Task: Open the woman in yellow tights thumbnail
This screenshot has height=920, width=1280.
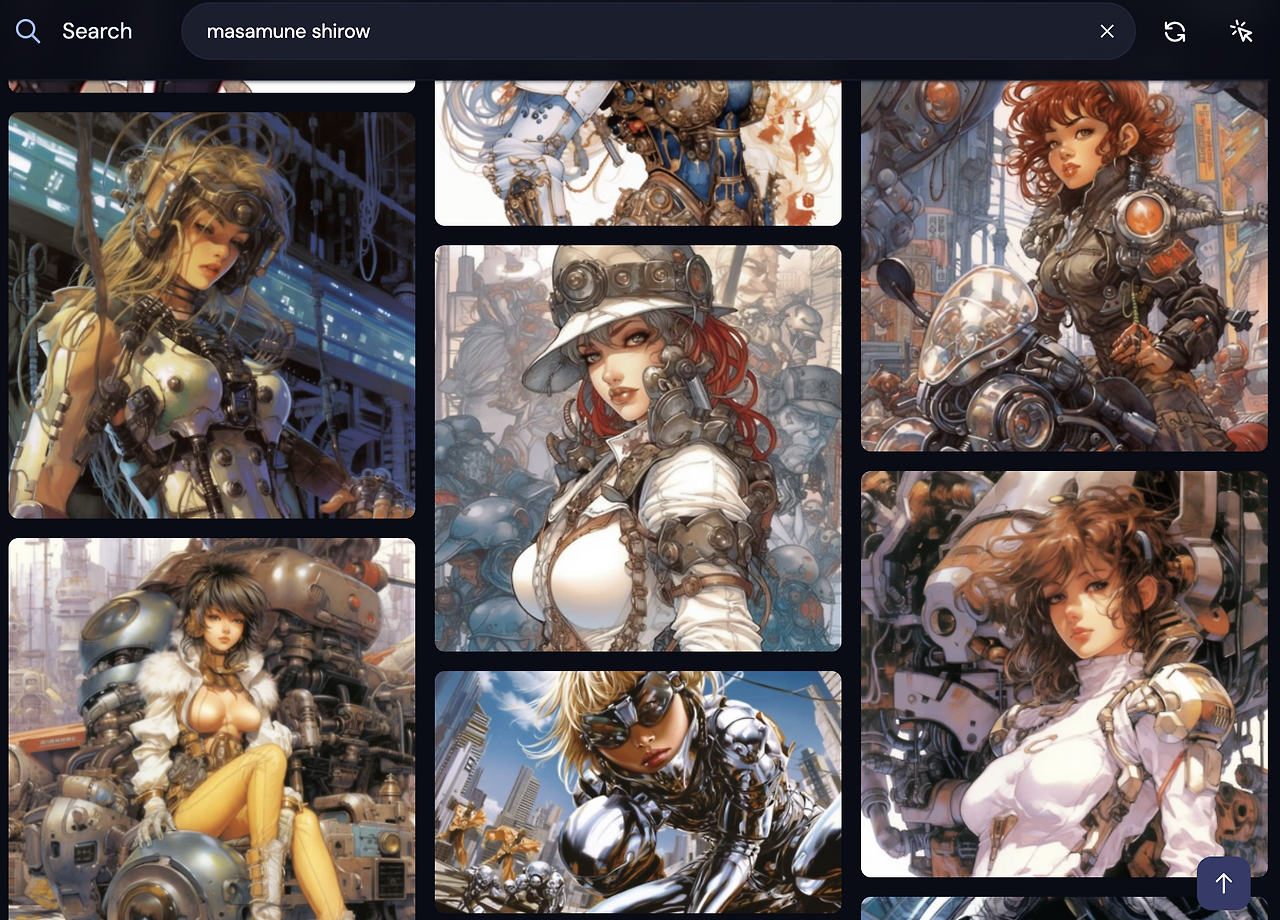Action: pos(212,729)
